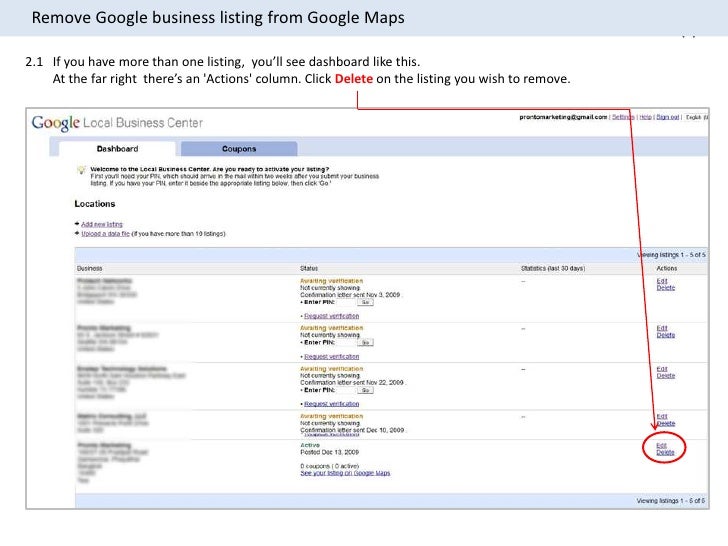Viewport: 728px width, 546px height.
Task: Click the prontomarketing@gmail.com account text
Action: 563,117
